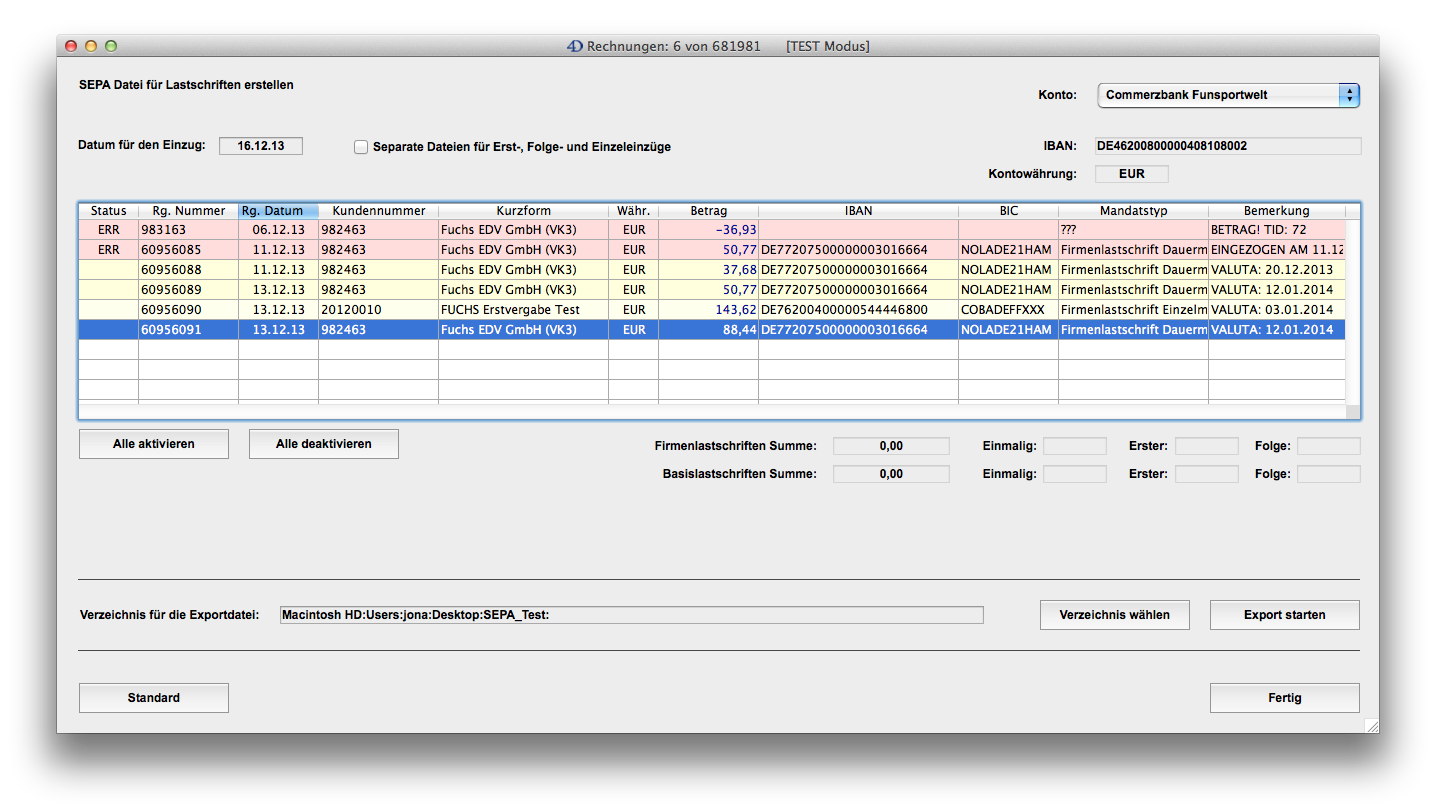Click the export directory path field

[x=630, y=615]
